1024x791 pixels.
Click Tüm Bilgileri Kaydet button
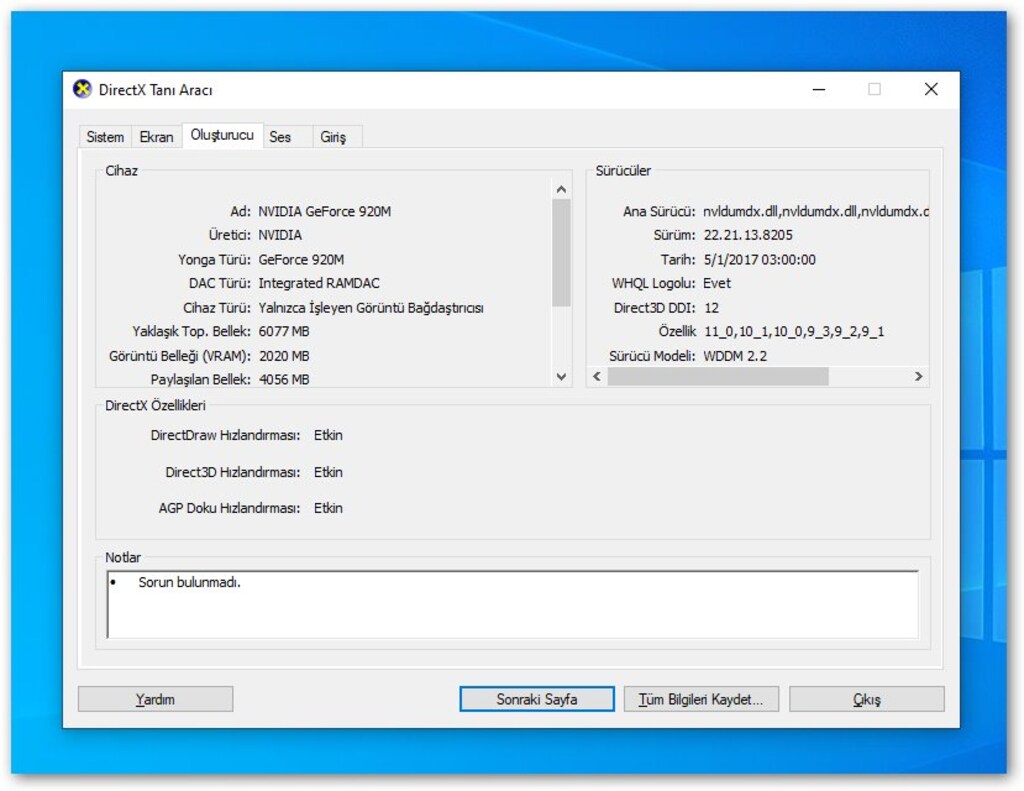[x=701, y=699]
